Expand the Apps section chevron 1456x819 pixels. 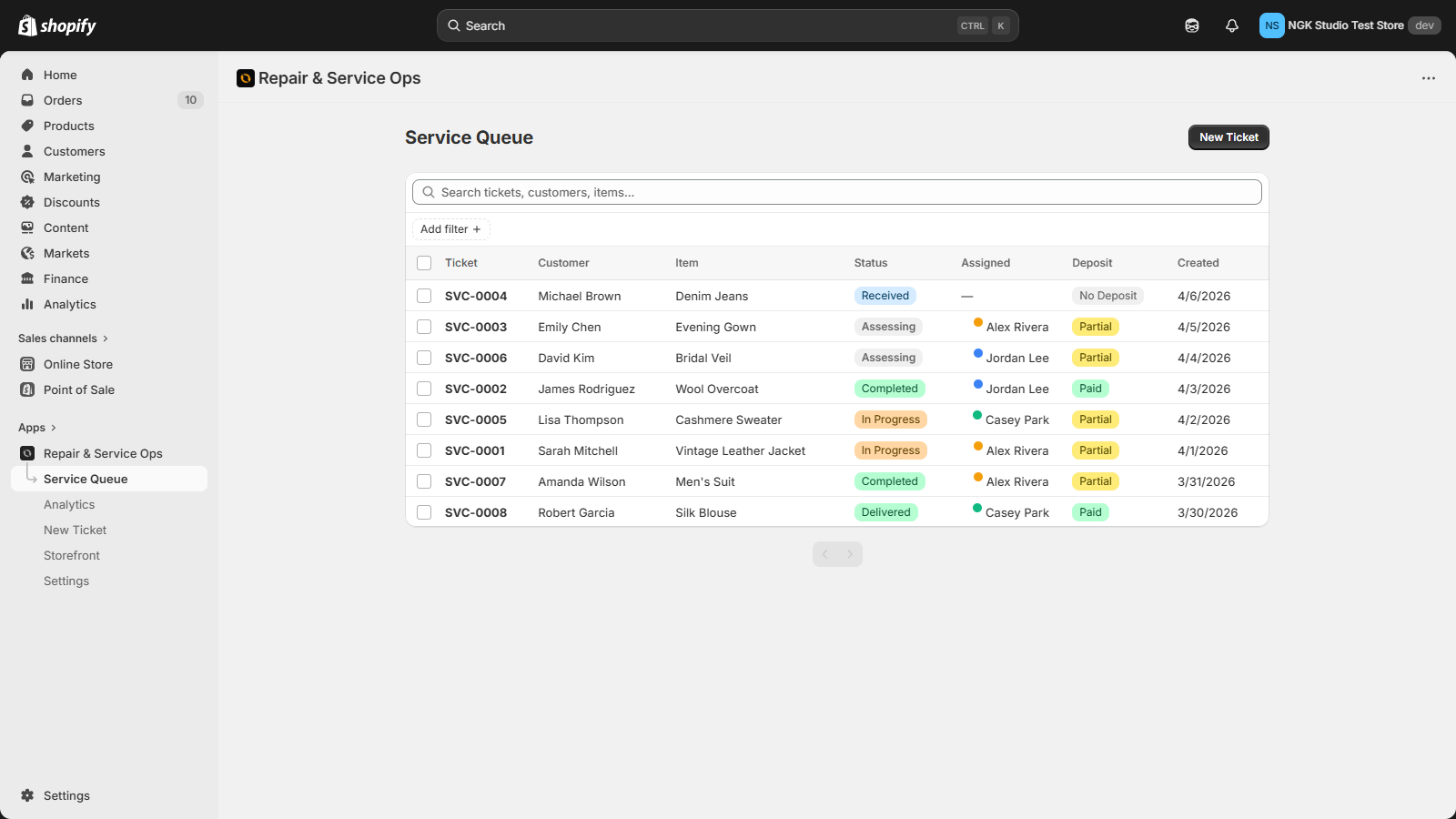coord(54,428)
